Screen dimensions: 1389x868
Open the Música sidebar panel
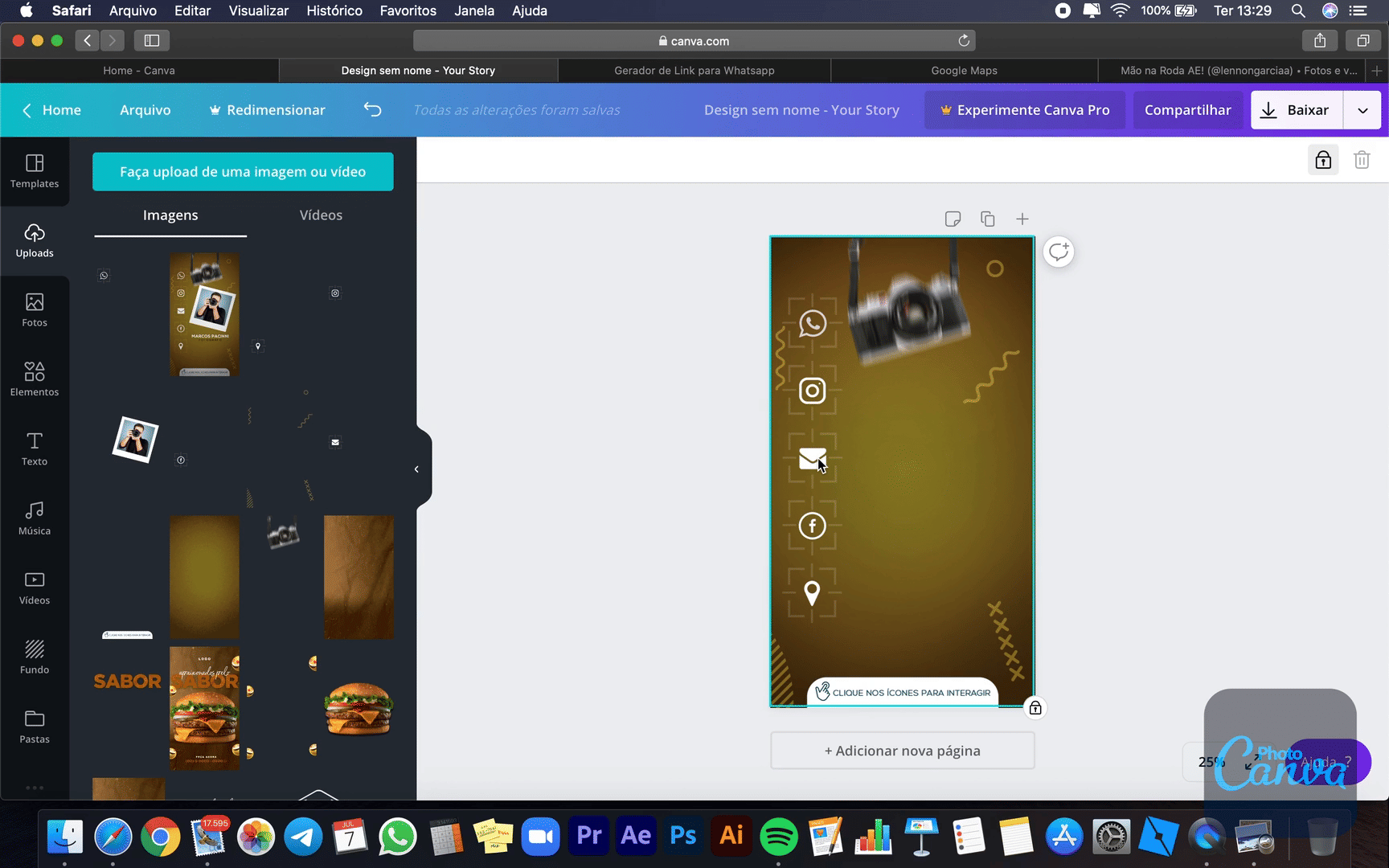(x=35, y=518)
